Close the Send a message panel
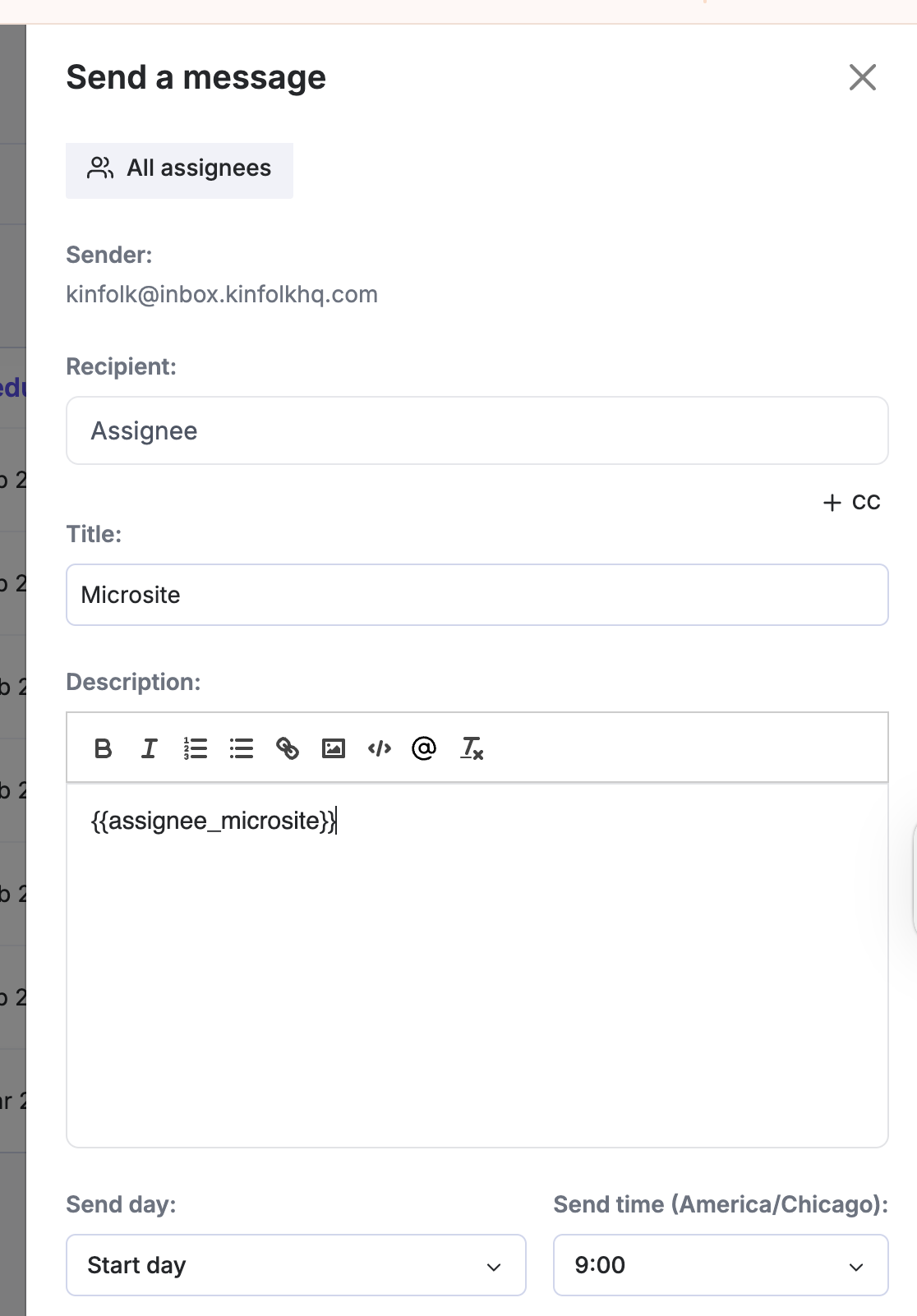This screenshot has height=1316, width=917. [863, 77]
